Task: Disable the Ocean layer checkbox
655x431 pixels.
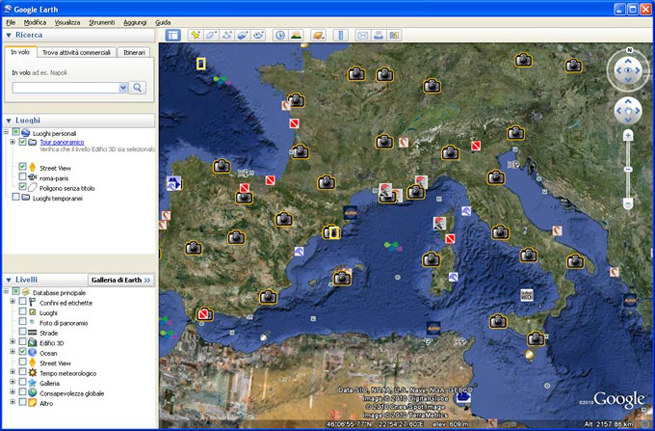Action: coord(23,352)
